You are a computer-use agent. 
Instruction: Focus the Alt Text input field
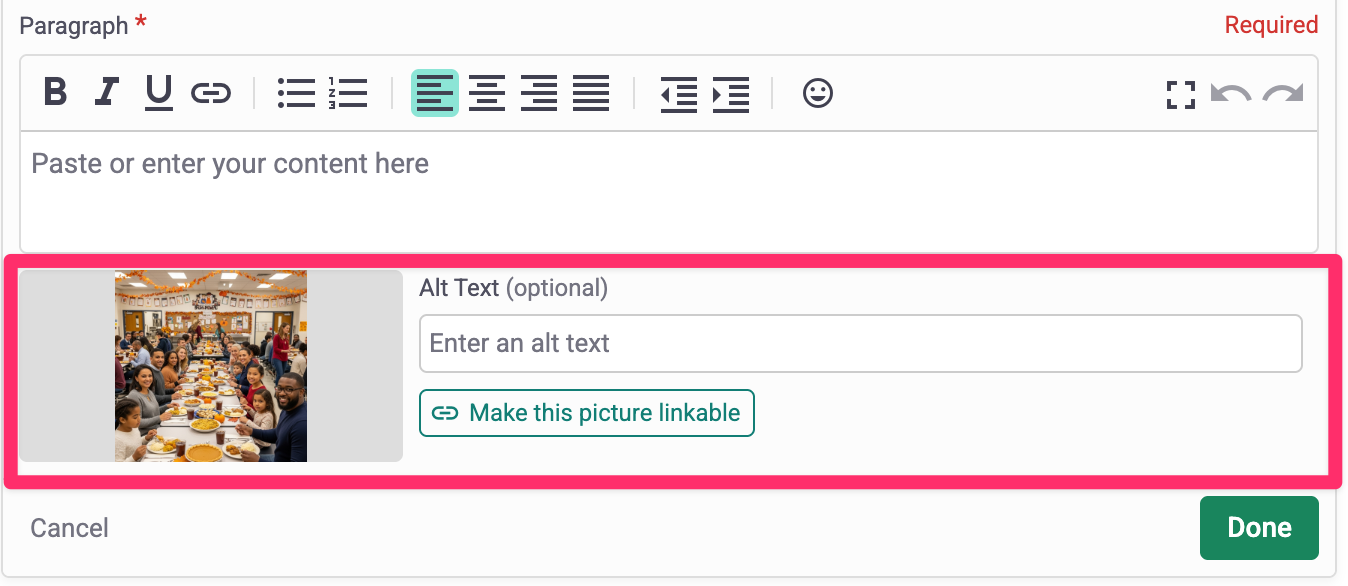(x=860, y=344)
